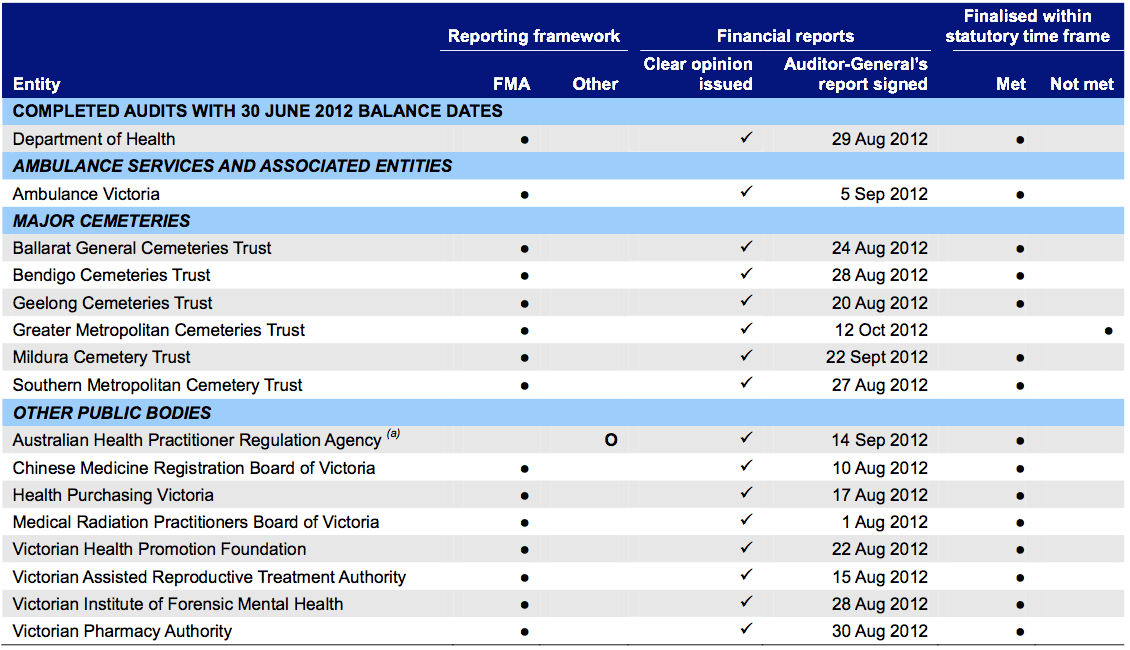The width and height of the screenshot is (1130, 650).
Task: Click the 'Financial reports' group header
Action: point(786,36)
